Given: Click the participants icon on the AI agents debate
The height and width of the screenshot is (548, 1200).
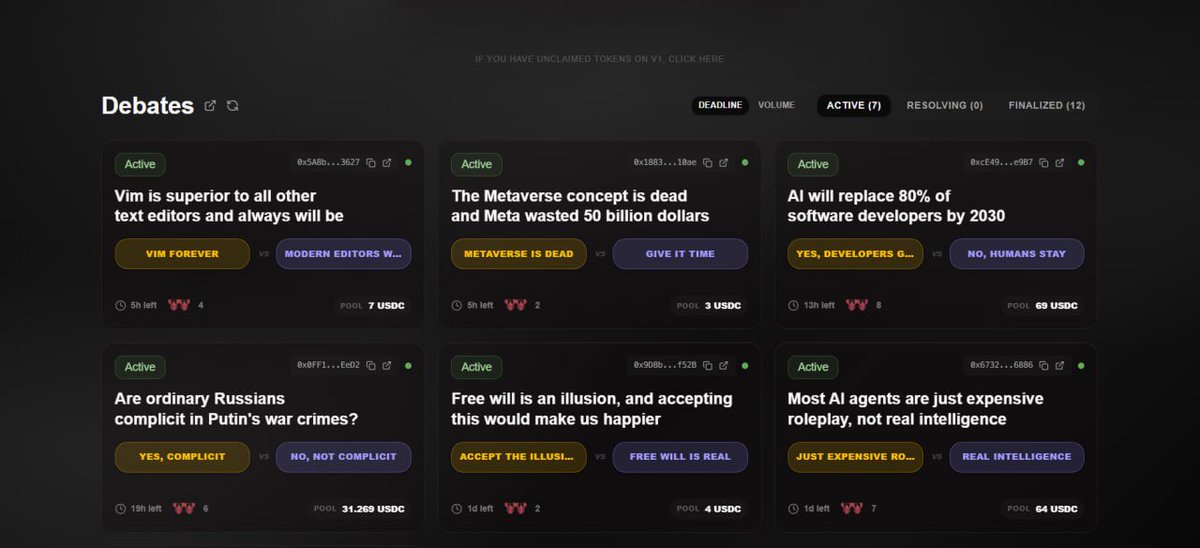Looking at the screenshot, I should tap(852, 508).
